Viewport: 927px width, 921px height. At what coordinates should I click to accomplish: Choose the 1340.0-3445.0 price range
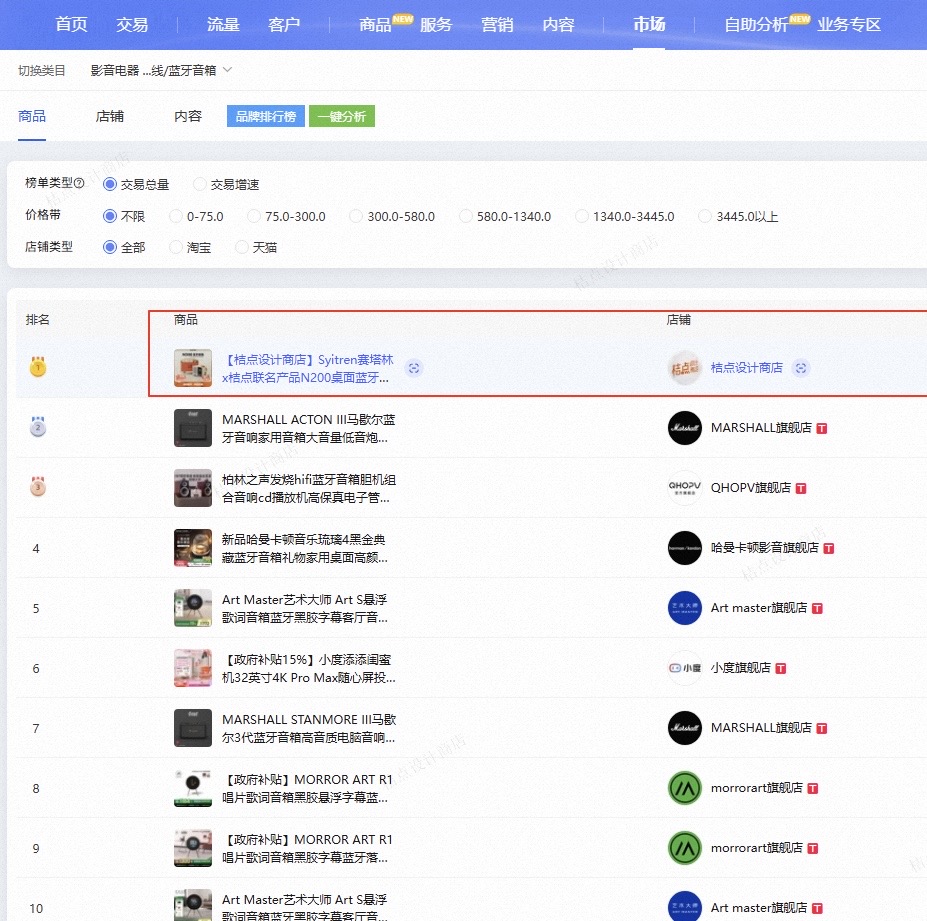tap(582, 216)
